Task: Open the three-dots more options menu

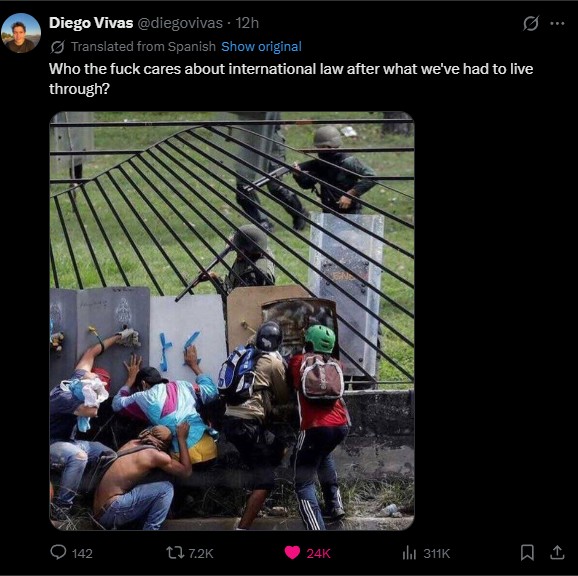Action: point(557,24)
